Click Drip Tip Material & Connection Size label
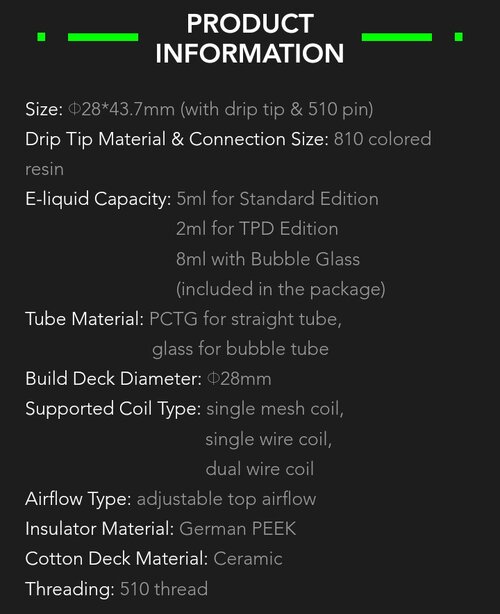The width and height of the screenshot is (500, 614). (177, 139)
